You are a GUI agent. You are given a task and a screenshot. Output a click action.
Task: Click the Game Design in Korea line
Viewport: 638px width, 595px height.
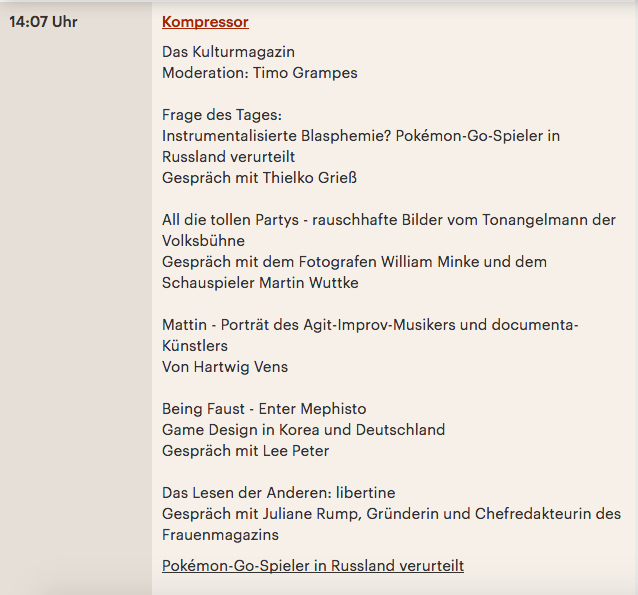coord(304,430)
